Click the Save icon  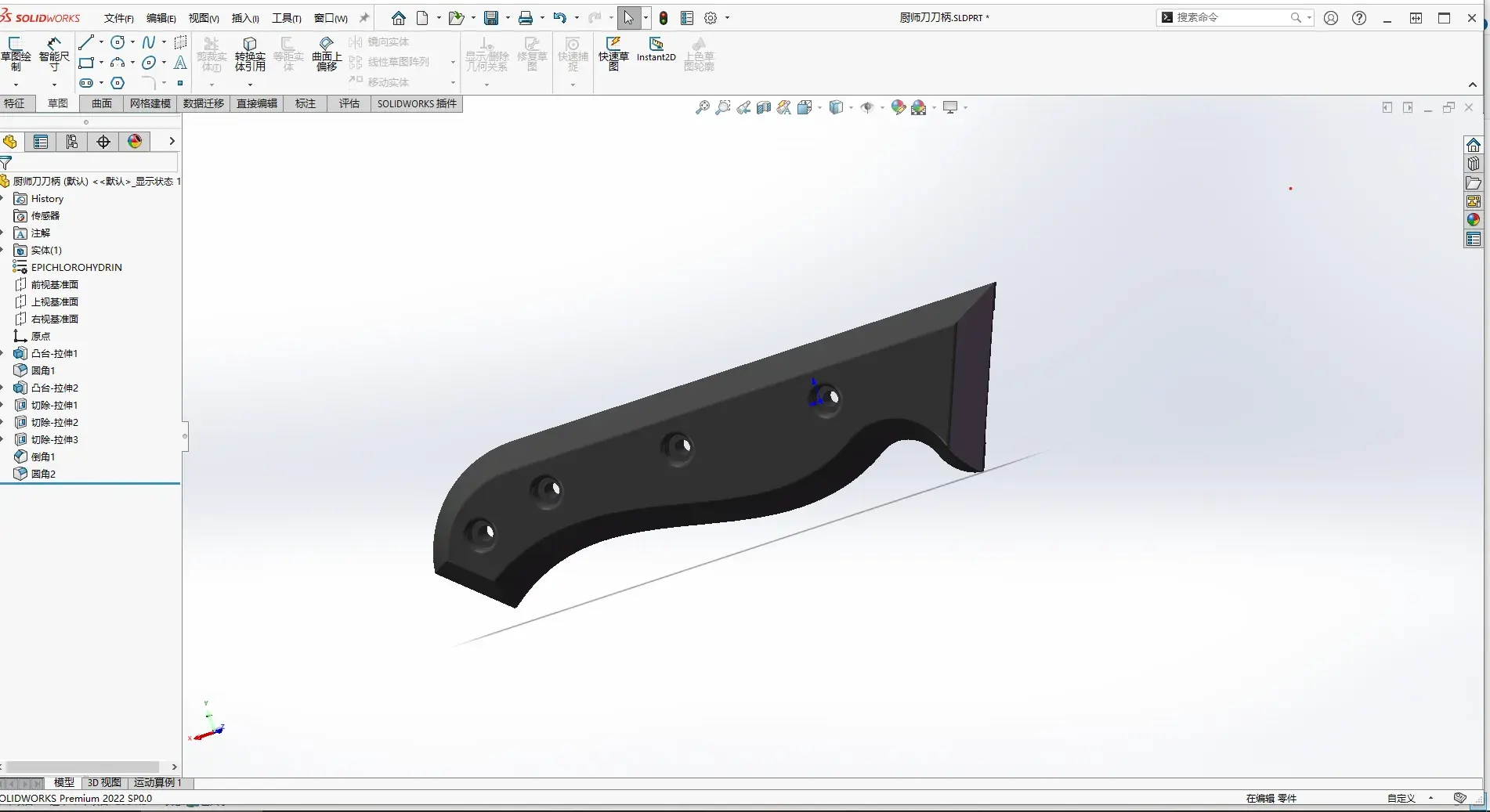click(x=491, y=18)
